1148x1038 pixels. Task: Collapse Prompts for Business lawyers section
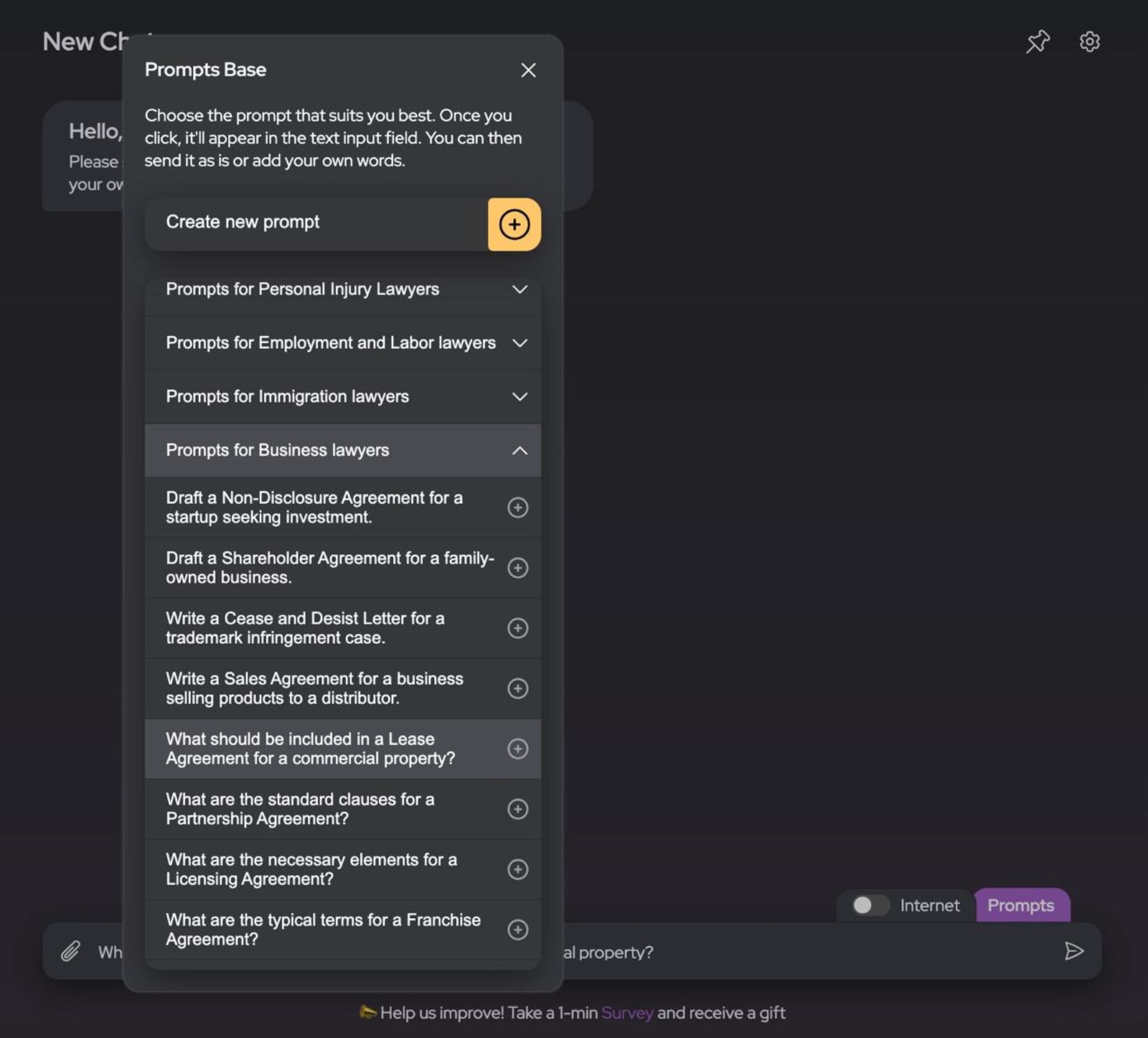tap(343, 451)
